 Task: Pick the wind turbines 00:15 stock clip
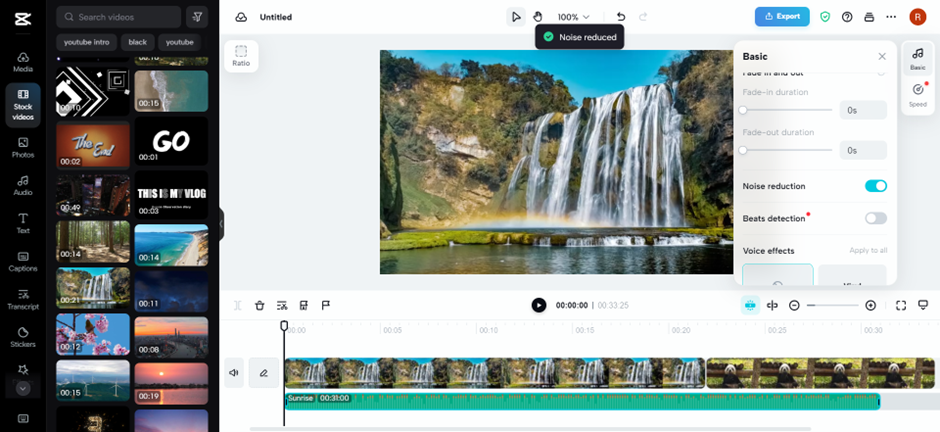pos(93,380)
